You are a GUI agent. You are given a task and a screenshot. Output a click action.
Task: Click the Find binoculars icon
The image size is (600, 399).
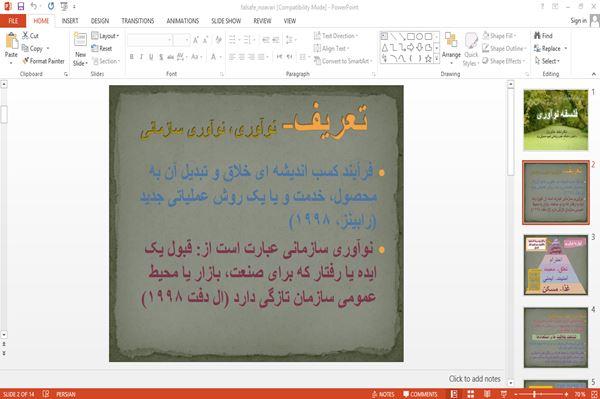click(x=538, y=36)
